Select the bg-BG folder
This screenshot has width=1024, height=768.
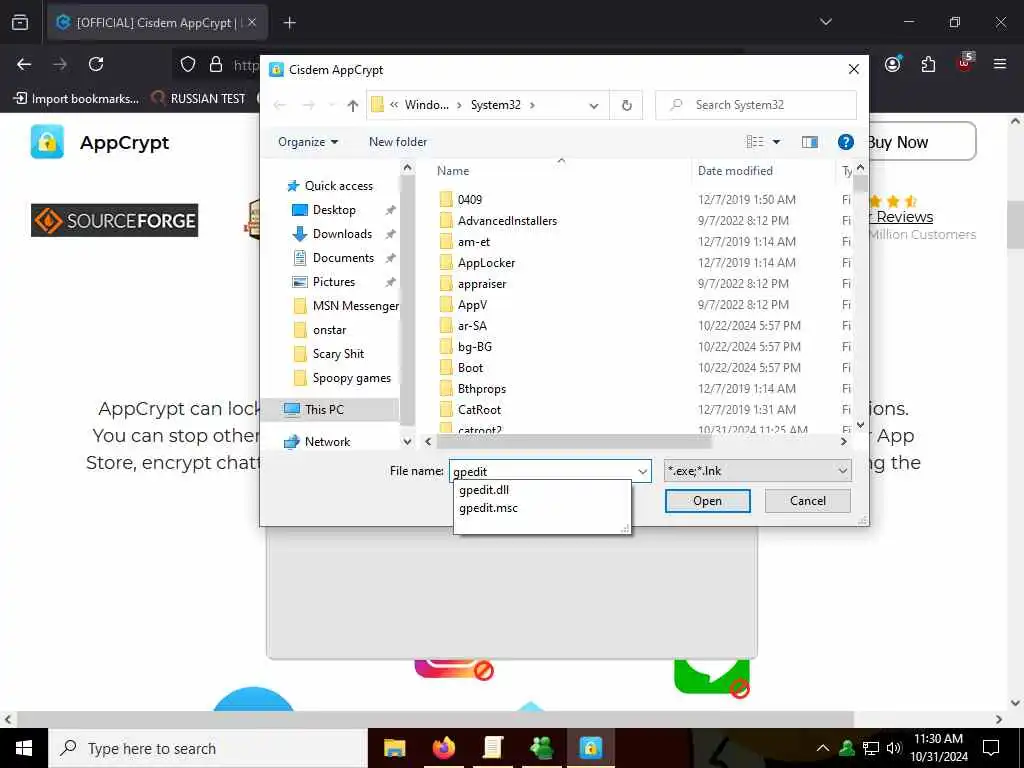click(475, 347)
